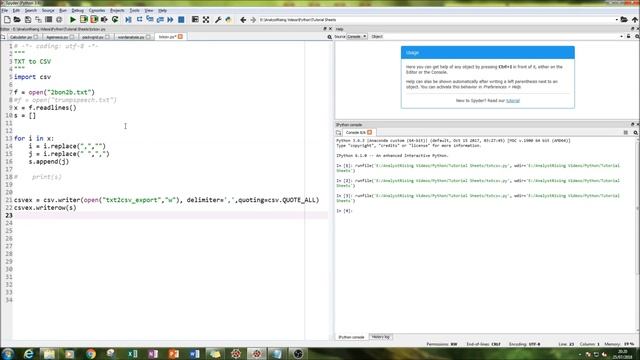
Task: Browse editor tabs icon left of file tabs
Action: 3,37
